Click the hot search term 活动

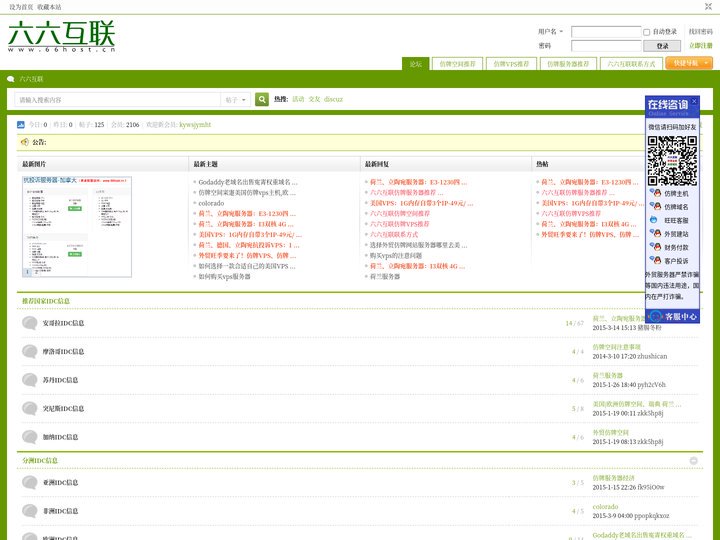[298, 99]
